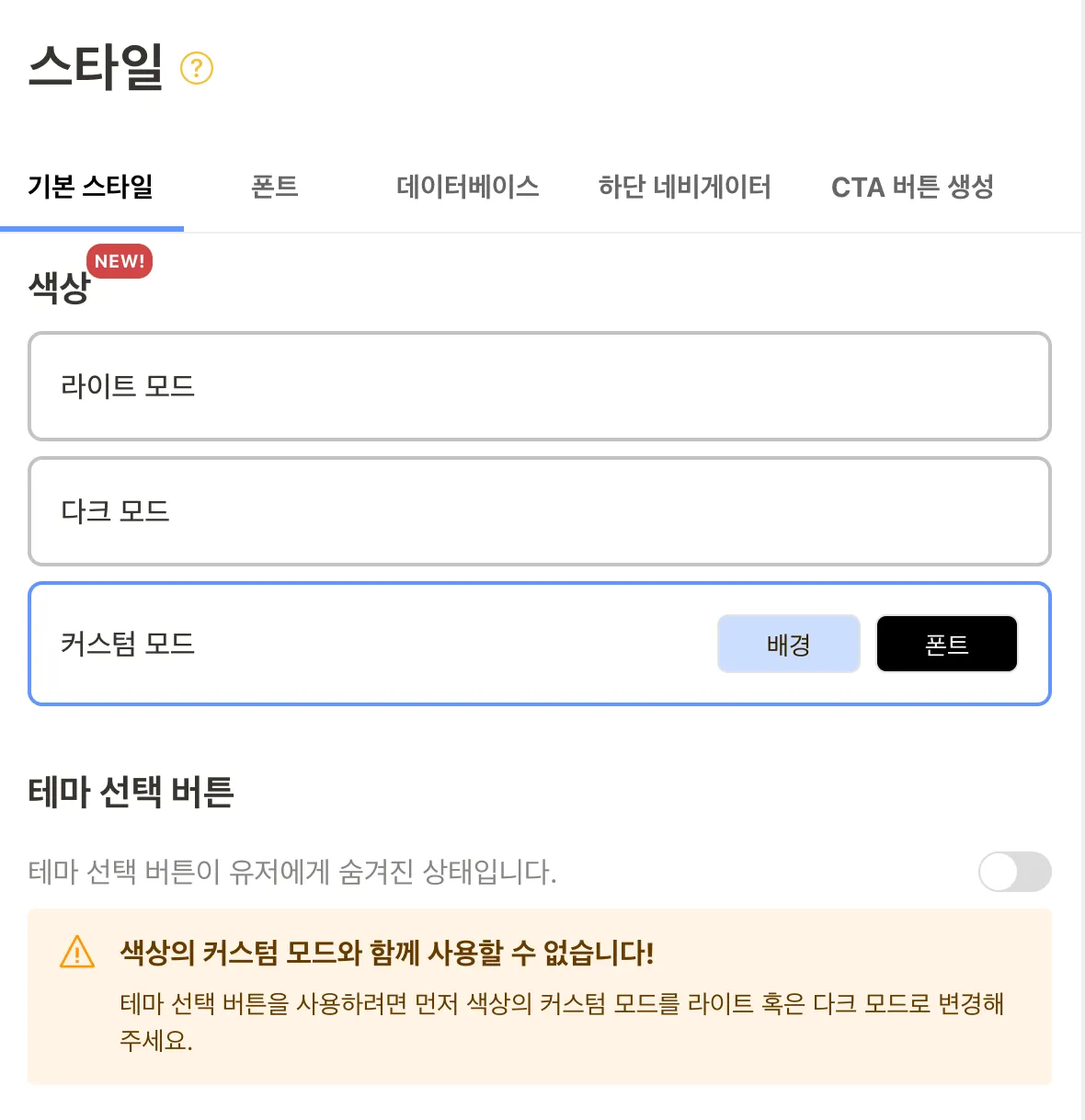Open the 폰트 tab
The height and width of the screenshot is (1120, 1085).
click(x=275, y=188)
